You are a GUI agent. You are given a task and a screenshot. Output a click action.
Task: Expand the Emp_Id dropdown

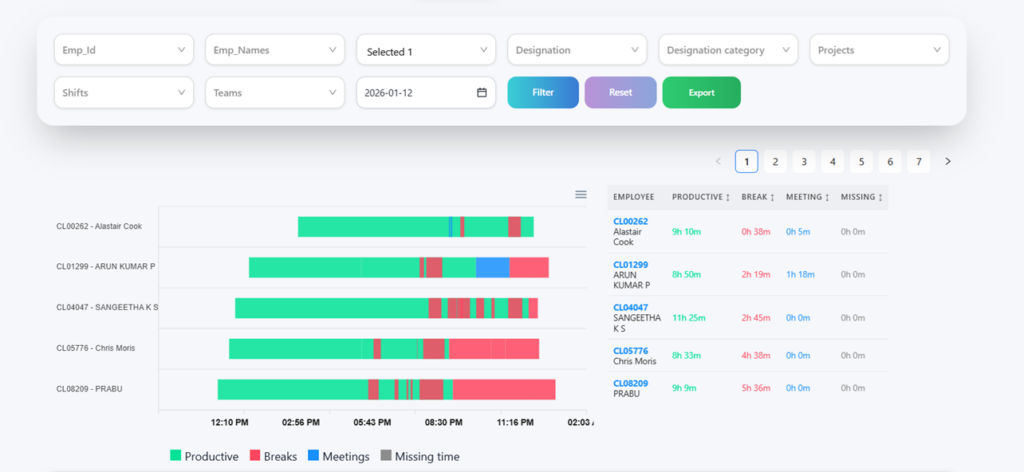[124, 50]
